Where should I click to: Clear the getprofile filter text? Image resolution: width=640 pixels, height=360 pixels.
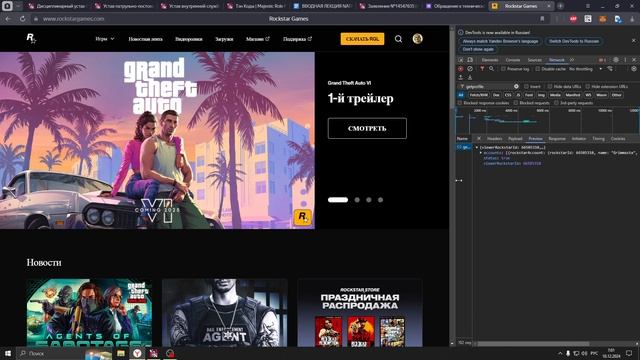(516, 87)
